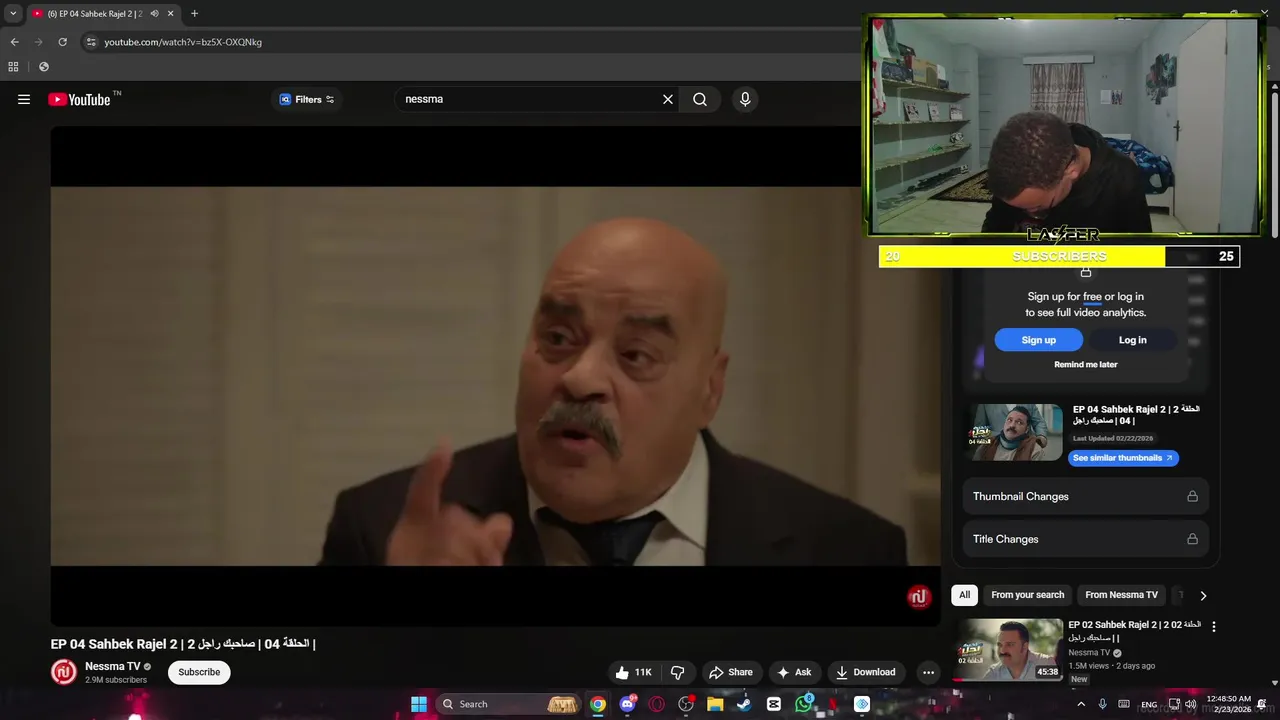
Task: Open the Ask button under the video
Action: coord(795,672)
